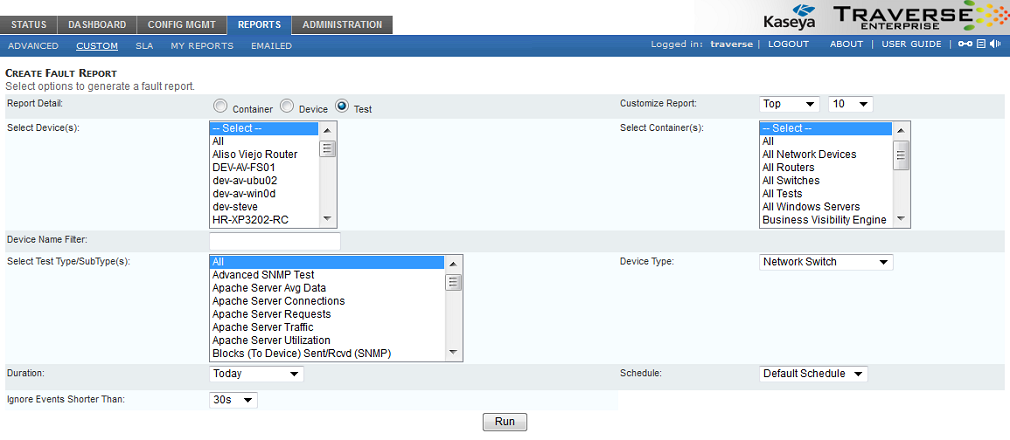Click the link/connection icon in header

(x=965, y=45)
